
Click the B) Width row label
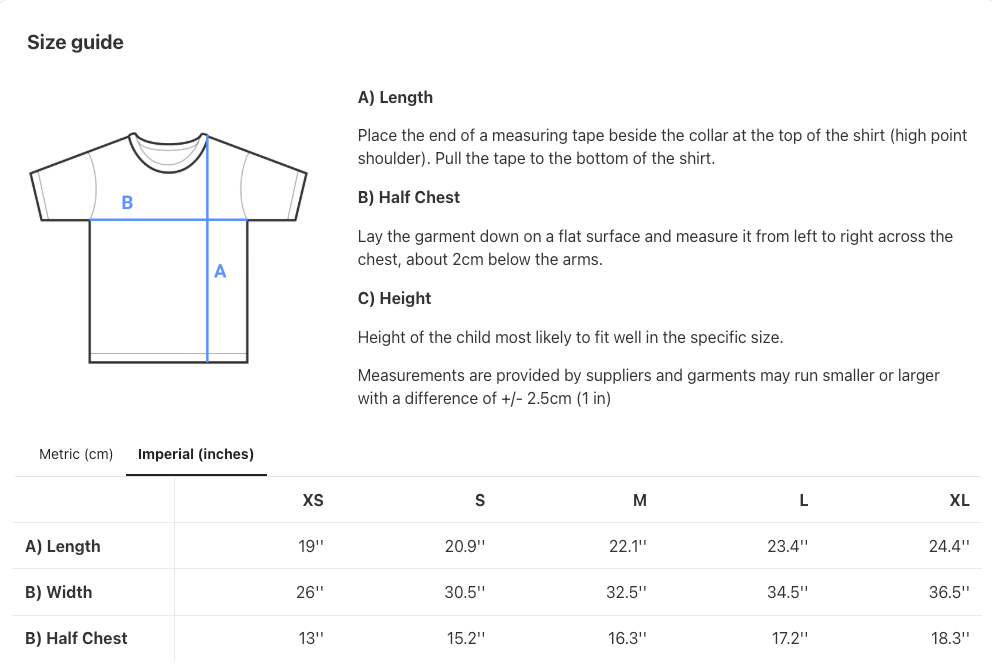point(59,592)
